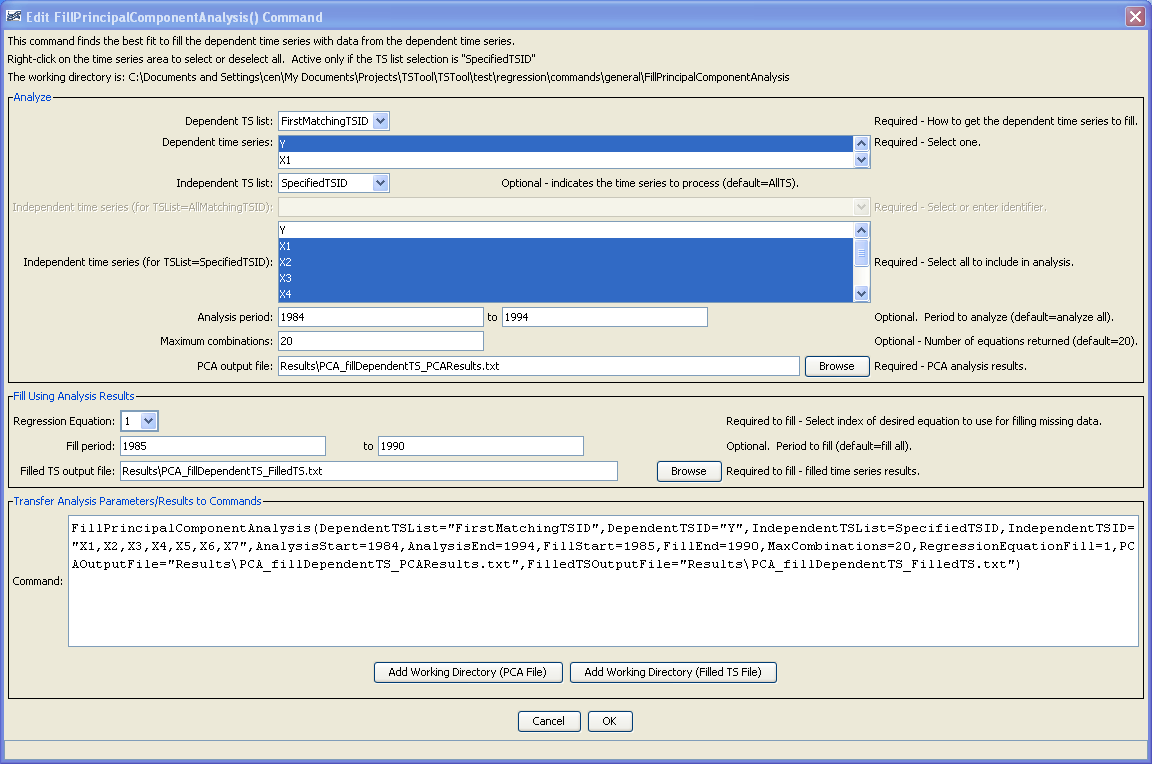
Task: Close the Edit FillPrincipalComponentAnalysis dialog
Action: pos(1137,16)
